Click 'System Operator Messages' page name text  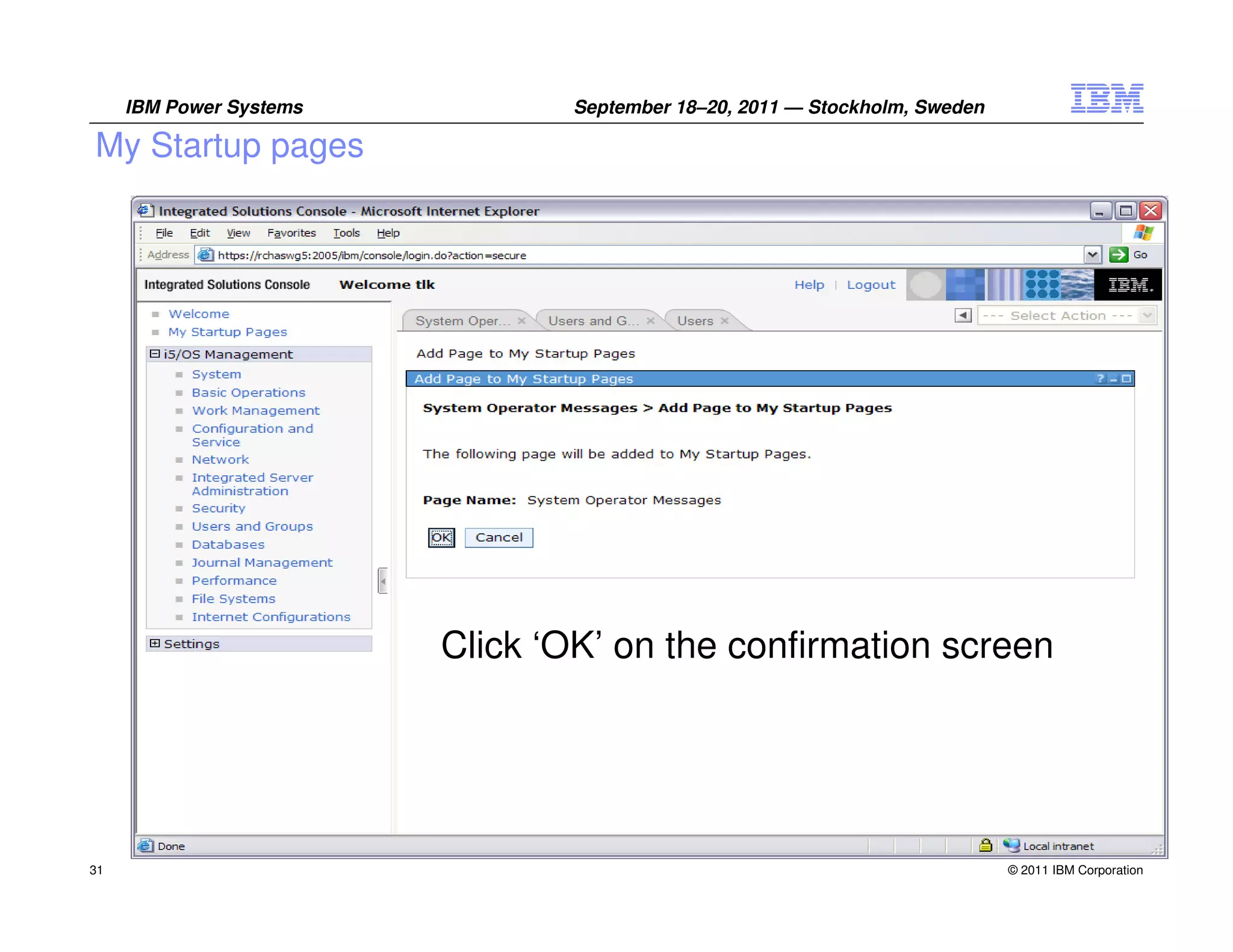tap(624, 500)
